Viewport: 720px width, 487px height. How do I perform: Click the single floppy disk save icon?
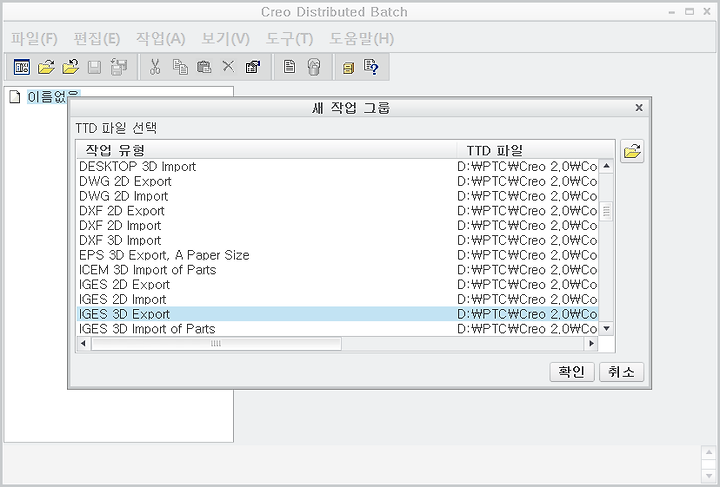[95, 67]
